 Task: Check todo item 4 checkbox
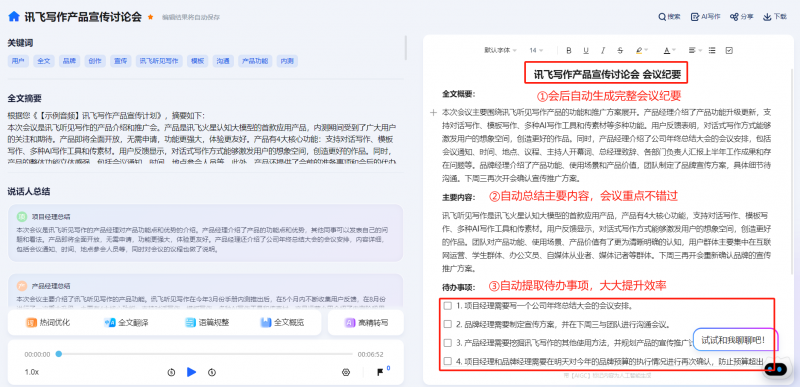click(x=447, y=361)
